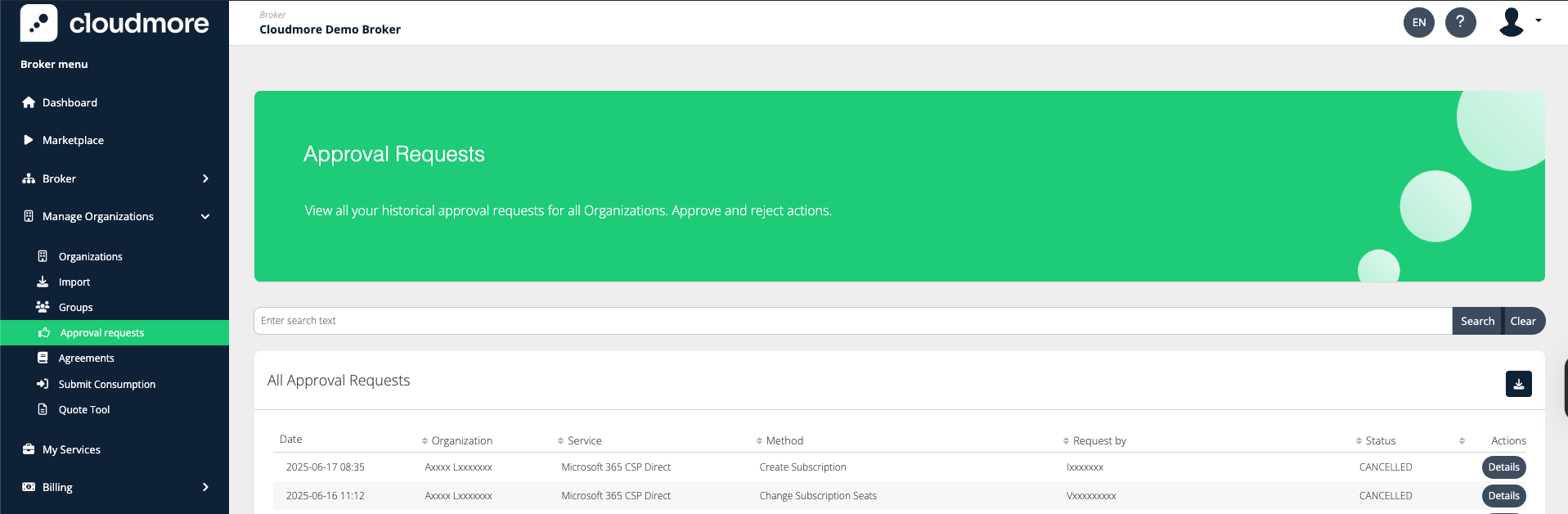Screen dimensions: 1568x514
Task: Expand the Billing submenu chevron
Action: coord(205,487)
